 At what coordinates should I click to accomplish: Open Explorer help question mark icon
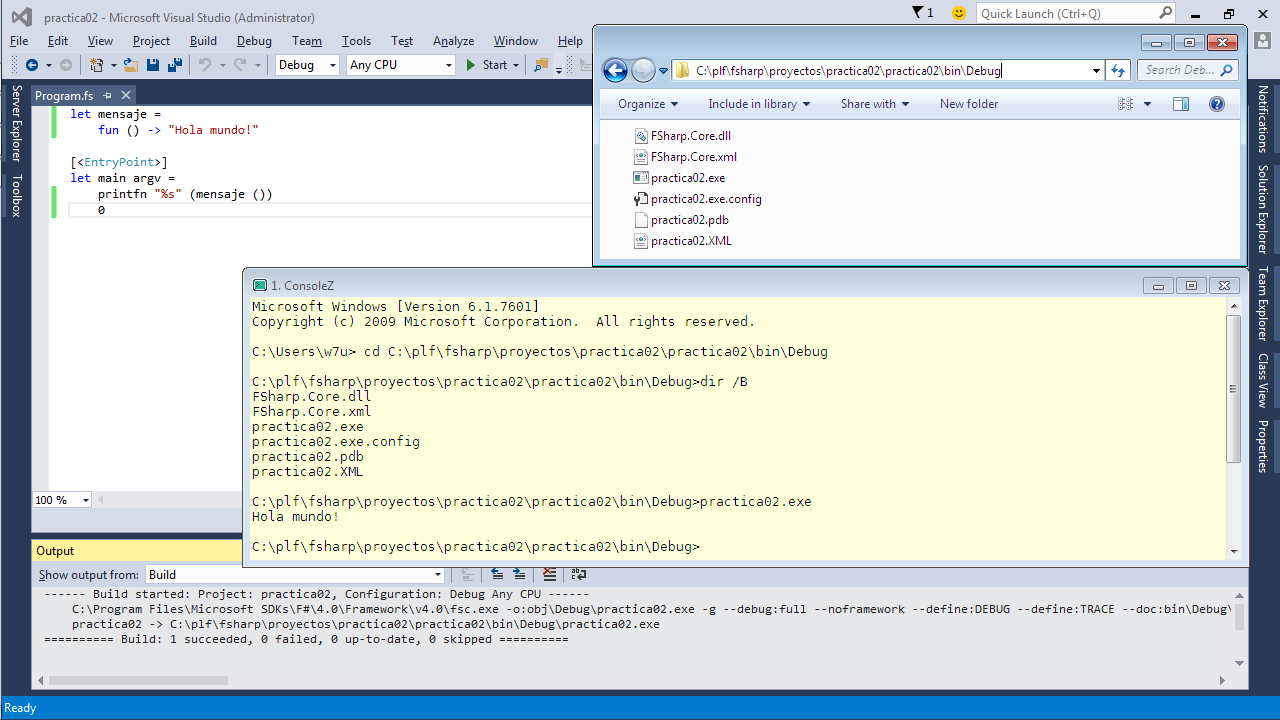point(1216,104)
